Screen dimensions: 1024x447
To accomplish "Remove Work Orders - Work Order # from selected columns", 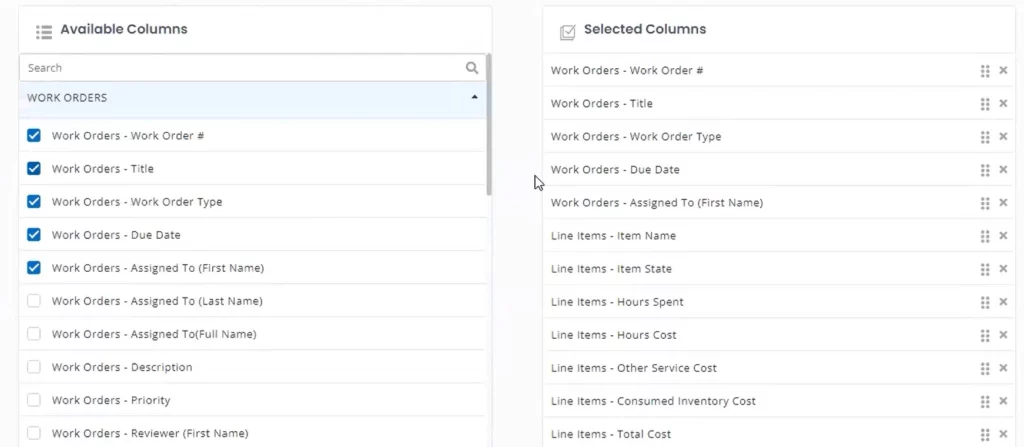I will 1003,71.
